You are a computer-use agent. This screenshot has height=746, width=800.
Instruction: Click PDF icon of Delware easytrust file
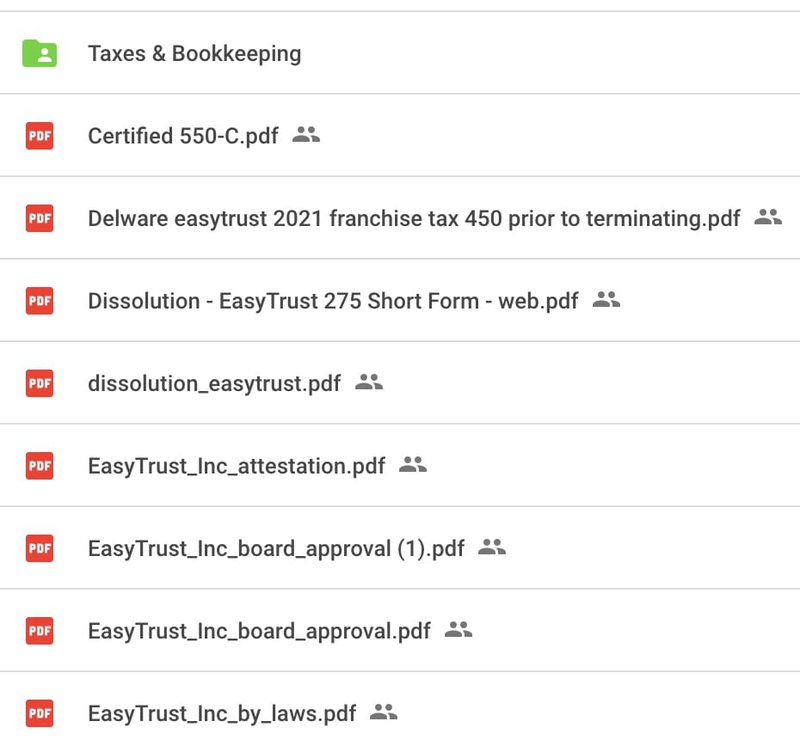tap(39, 218)
